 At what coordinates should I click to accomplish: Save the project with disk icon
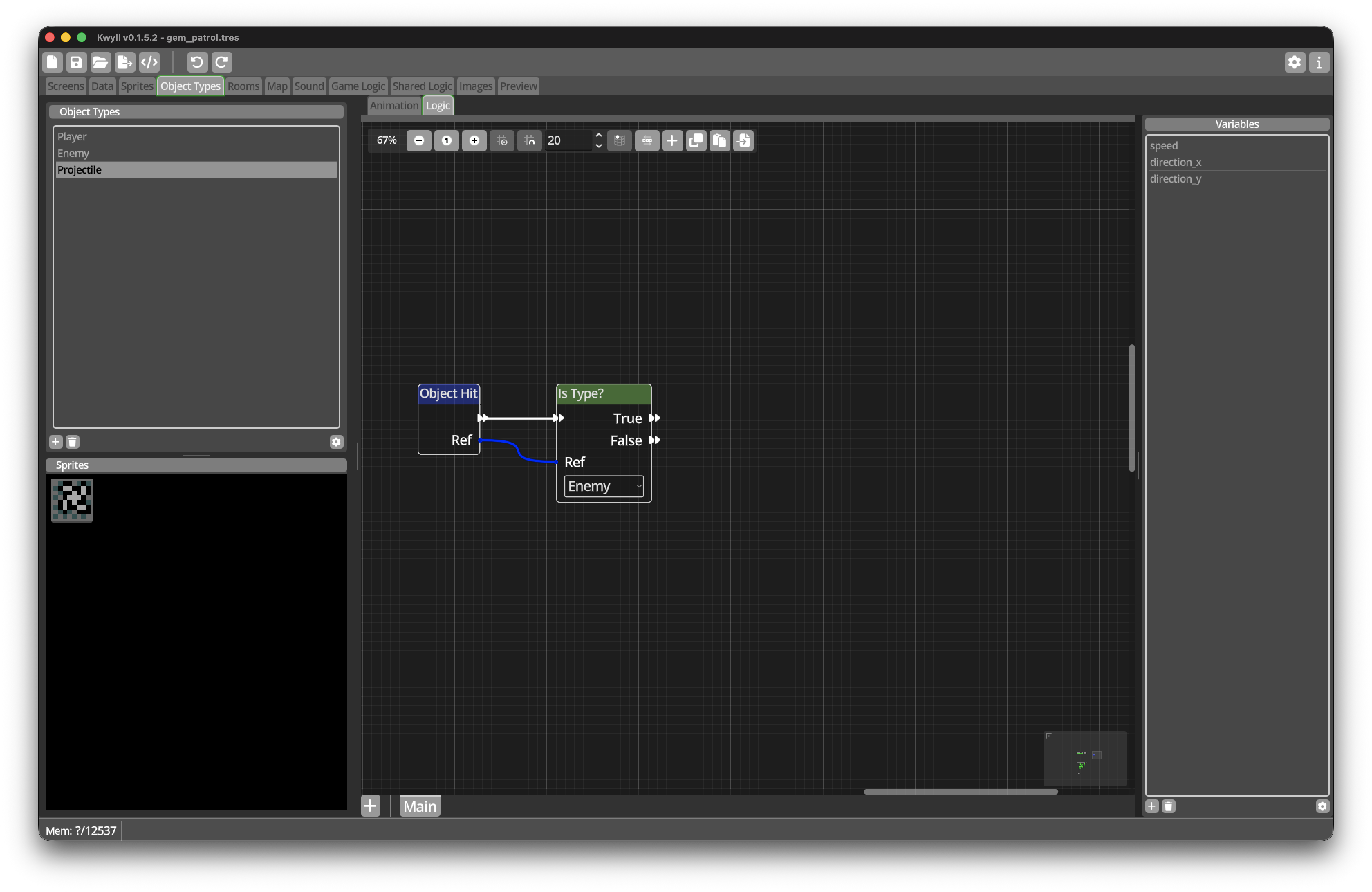(77, 62)
